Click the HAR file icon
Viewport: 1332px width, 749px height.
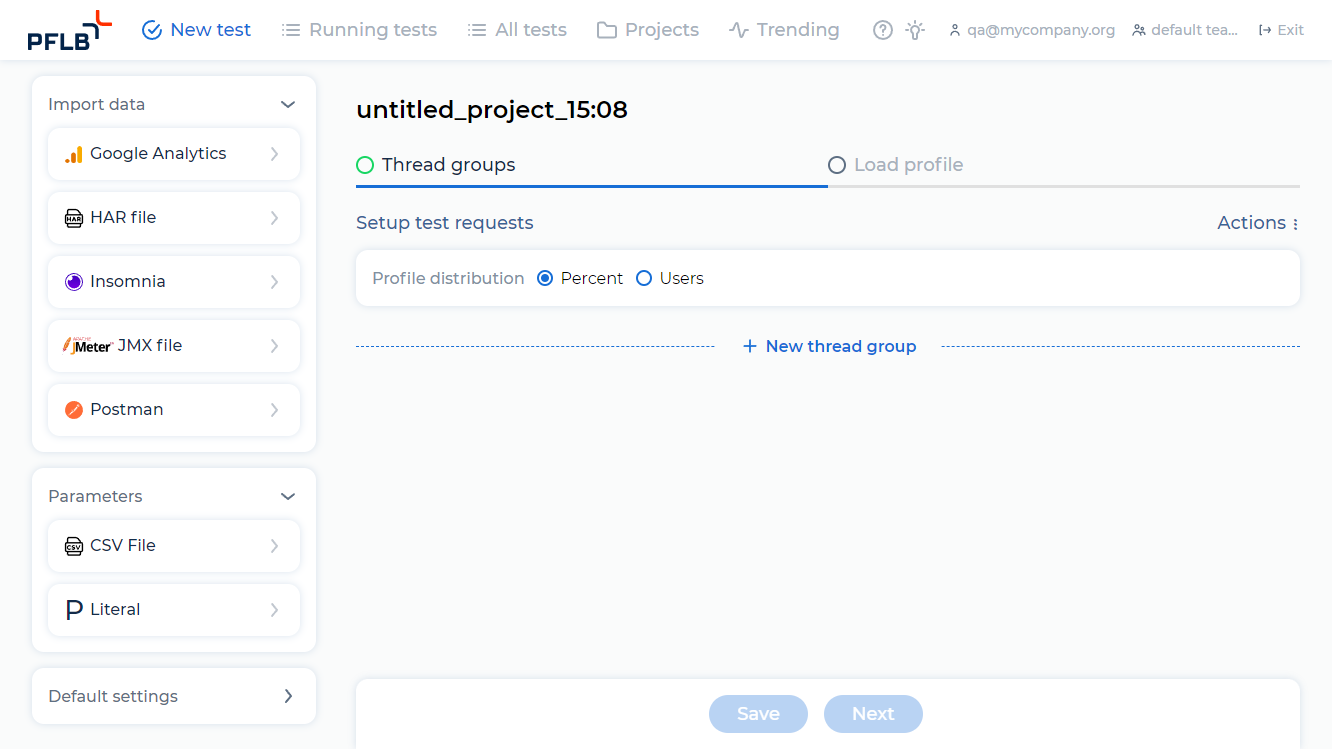pos(74,218)
